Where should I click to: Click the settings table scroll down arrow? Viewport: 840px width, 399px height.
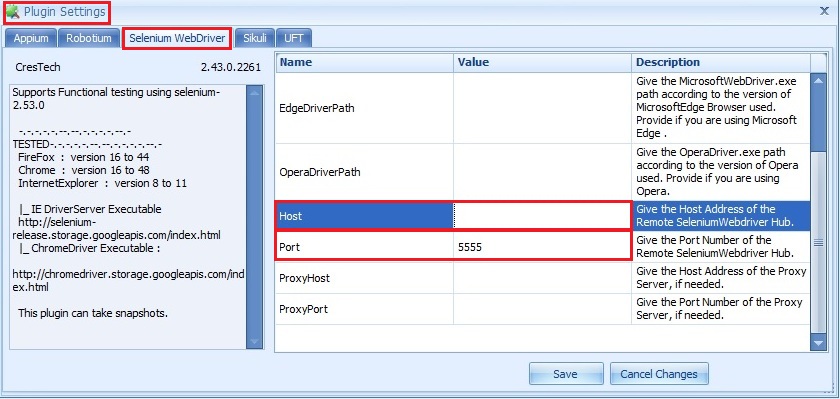[x=818, y=342]
